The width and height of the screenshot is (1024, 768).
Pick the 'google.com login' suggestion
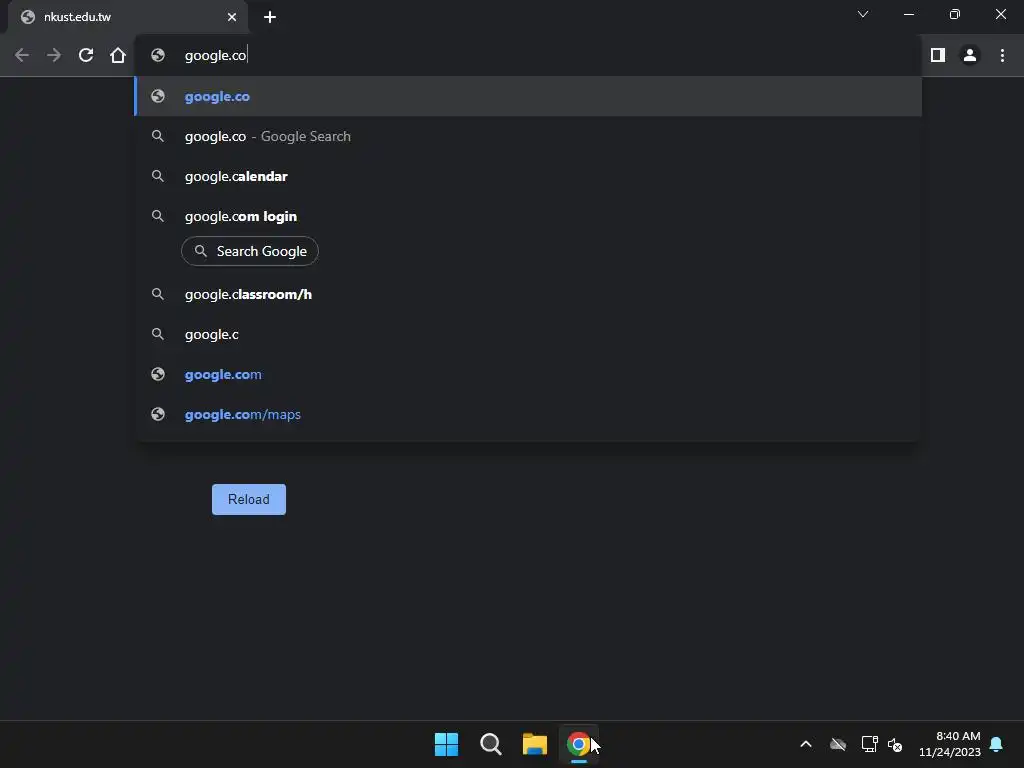[528, 216]
